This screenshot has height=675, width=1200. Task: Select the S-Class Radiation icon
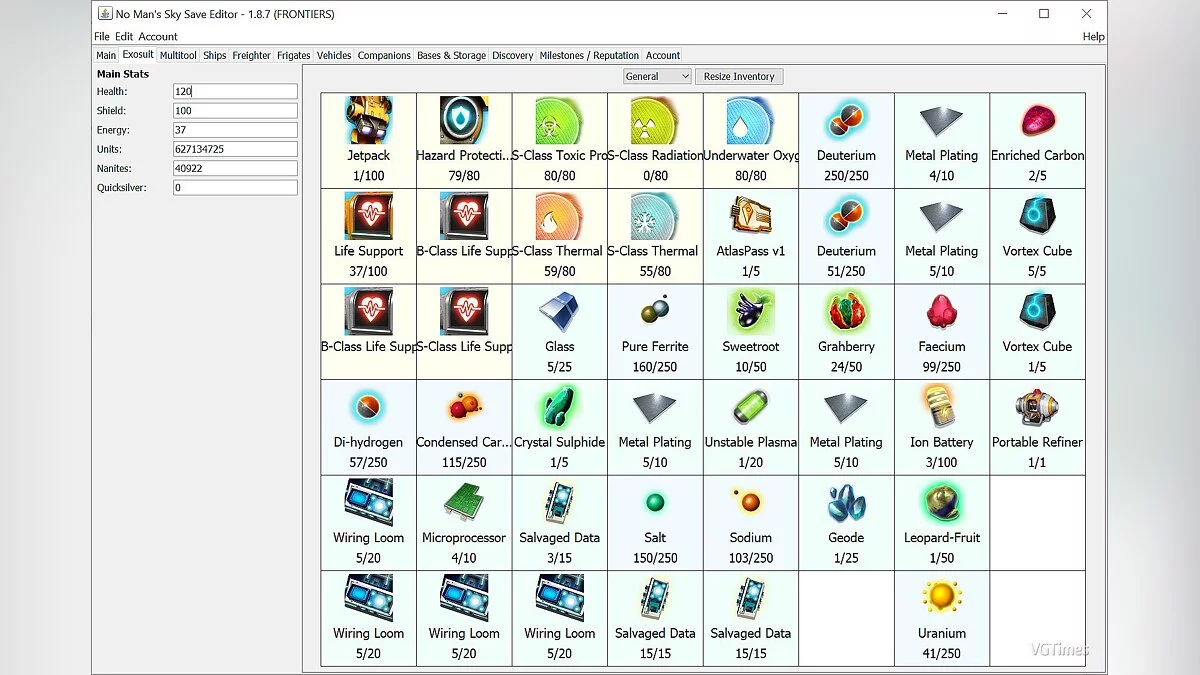[655, 121]
